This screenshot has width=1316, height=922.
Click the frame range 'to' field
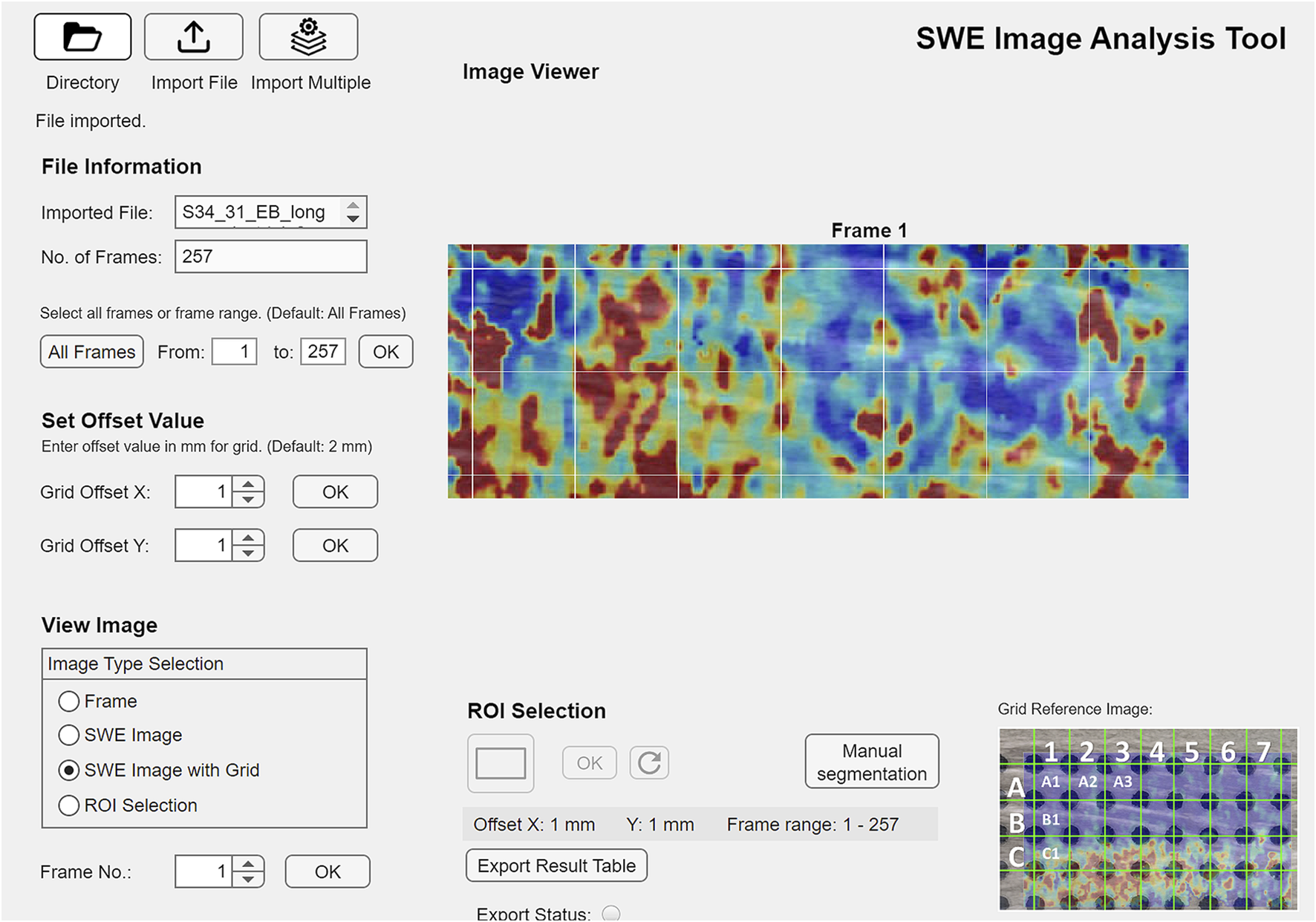323,352
